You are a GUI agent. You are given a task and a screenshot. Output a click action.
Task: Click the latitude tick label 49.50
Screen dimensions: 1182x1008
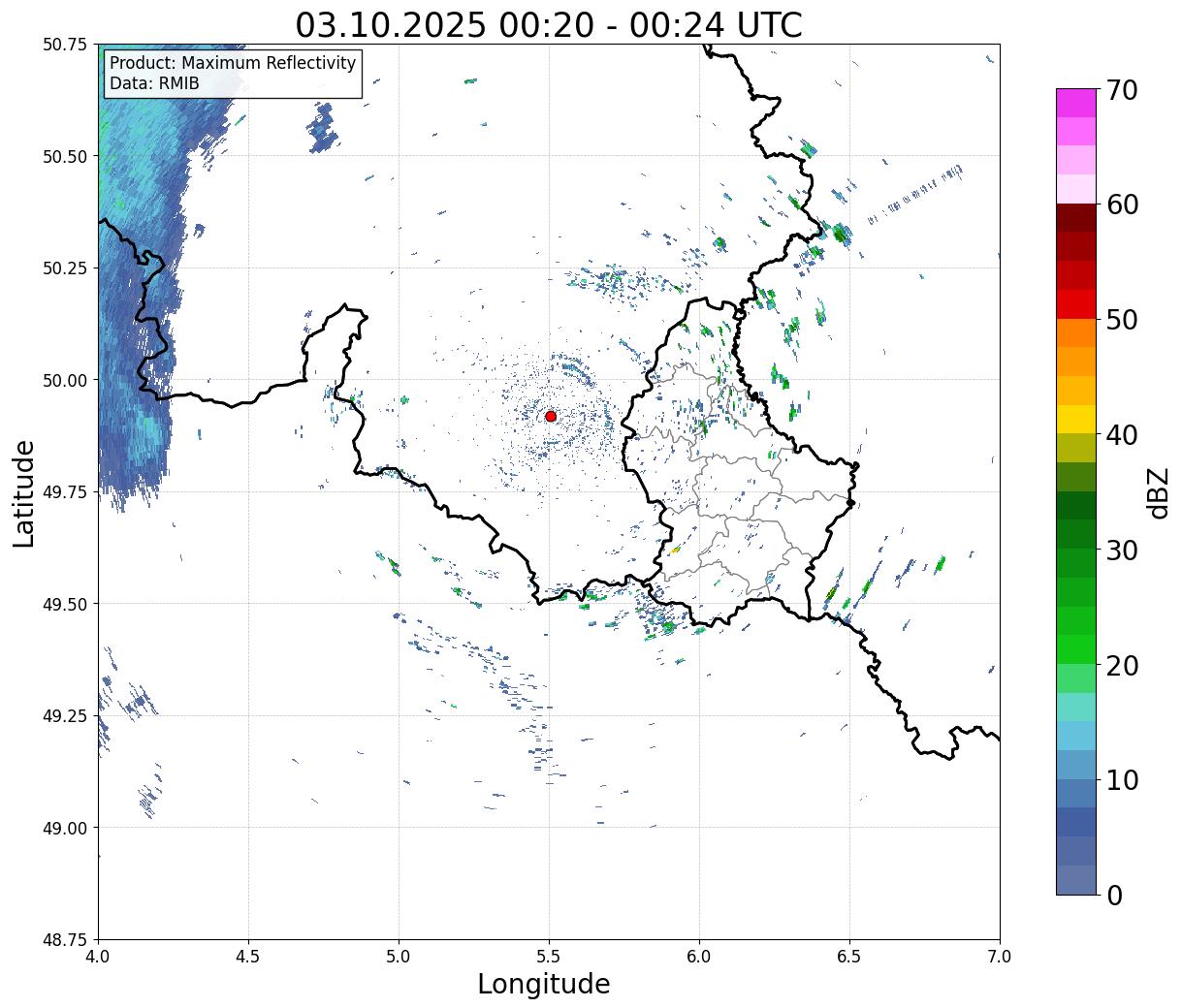(65, 604)
